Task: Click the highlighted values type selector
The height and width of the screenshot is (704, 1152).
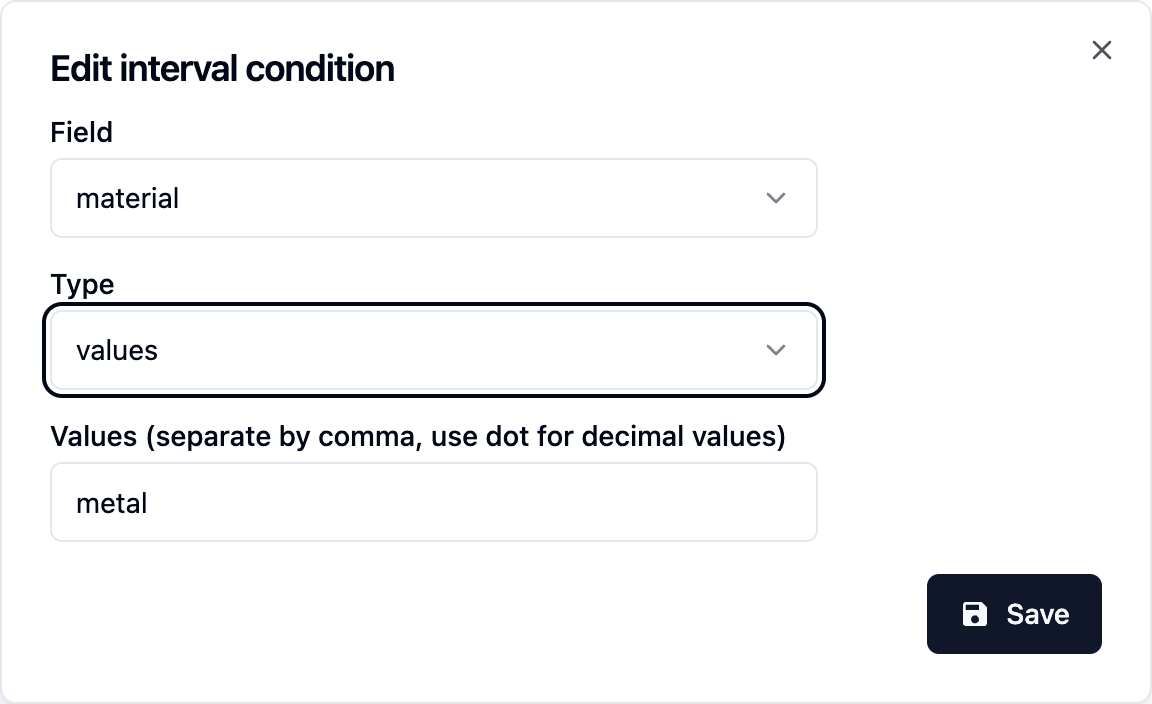Action: coord(433,350)
